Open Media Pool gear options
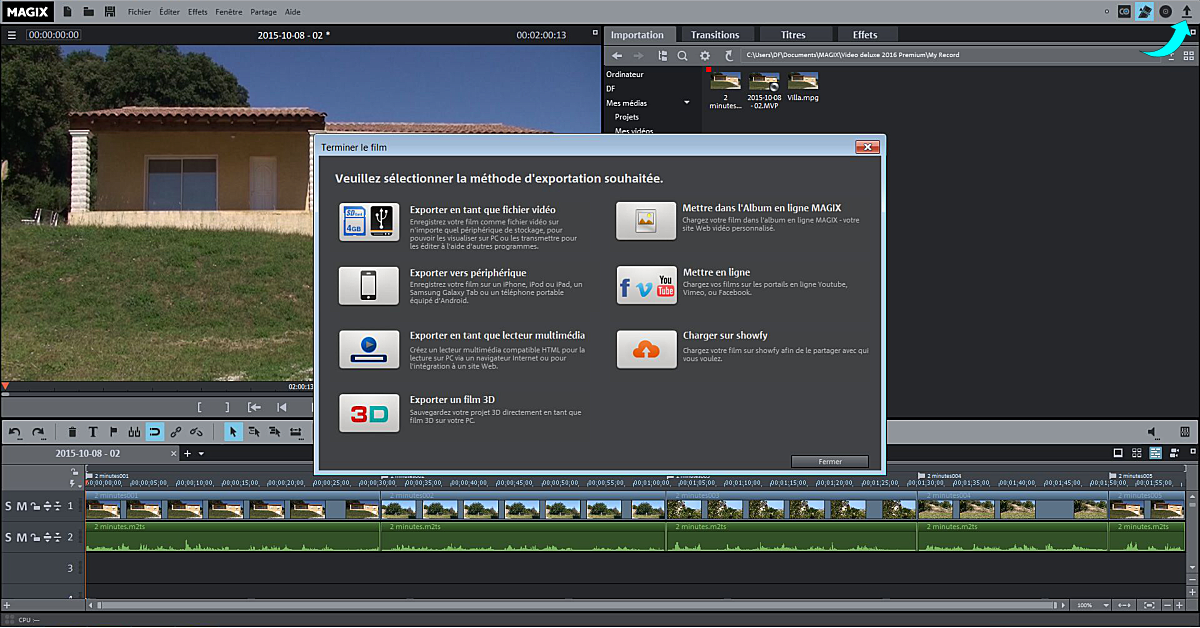Viewport: 1200px width, 628px height. click(x=705, y=55)
